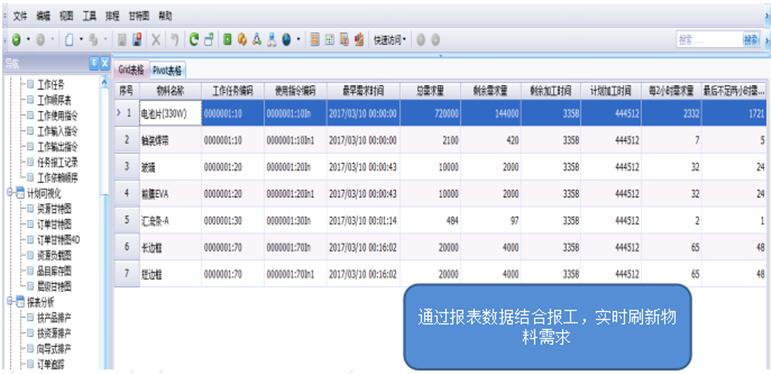Click the padlock toolbar icon
The image size is (771, 374).
[x=208, y=40]
